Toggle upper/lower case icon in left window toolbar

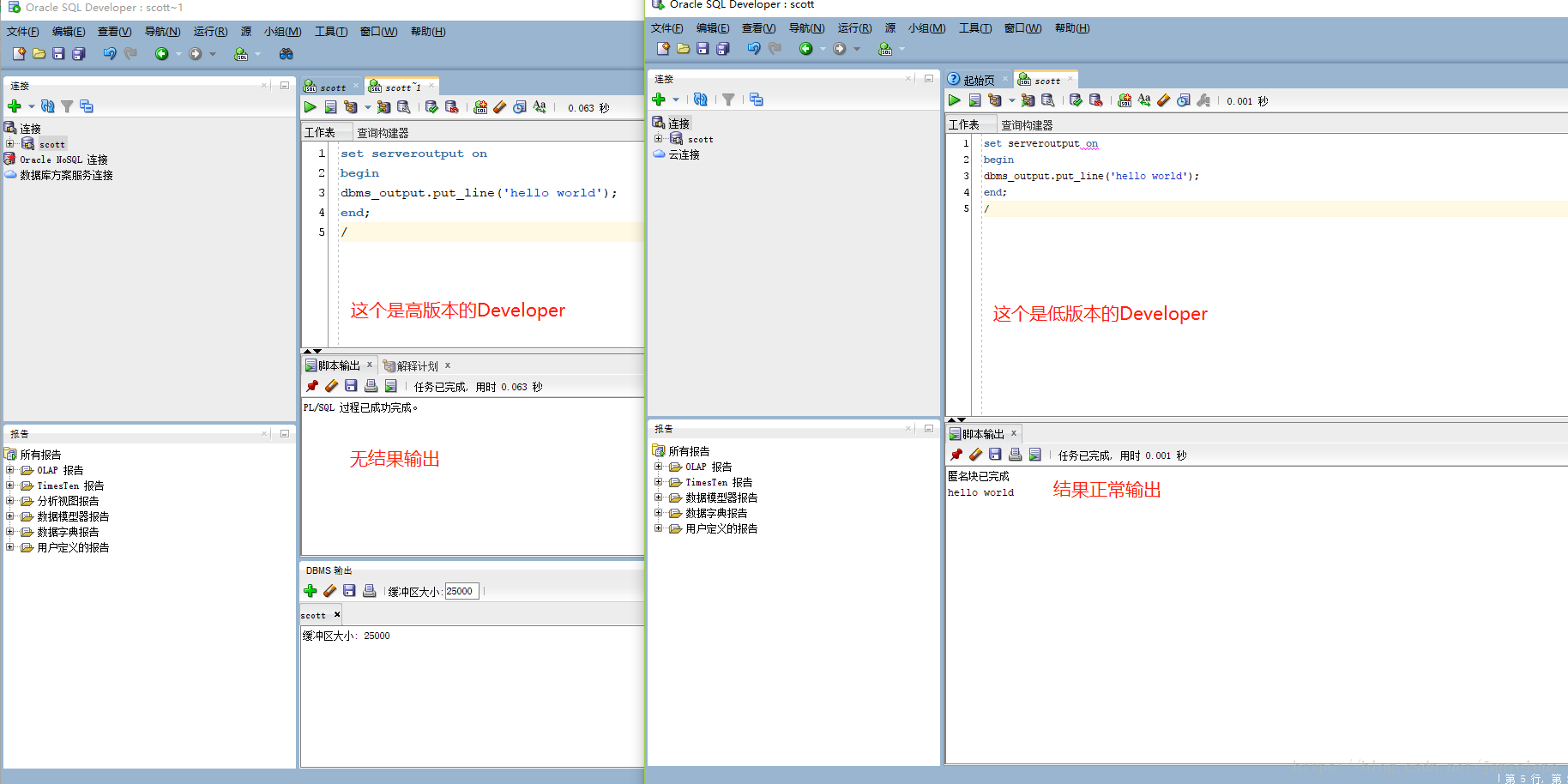pos(540,107)
